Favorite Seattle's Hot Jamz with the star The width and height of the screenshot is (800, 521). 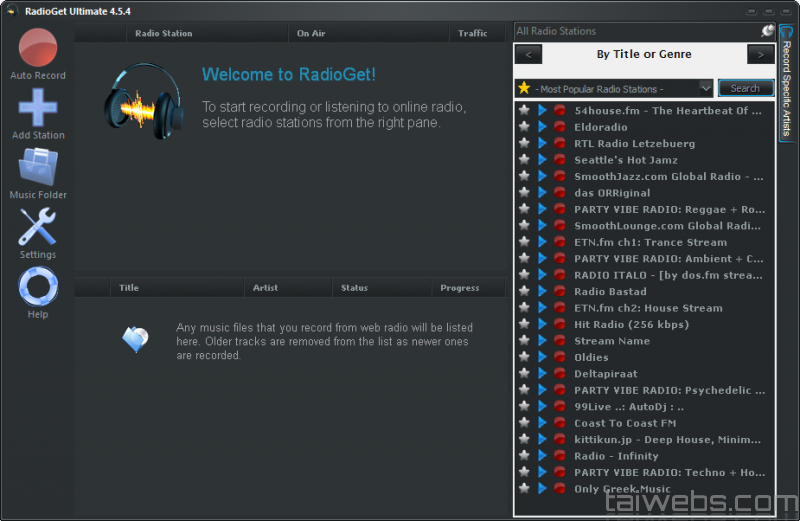point(524,160)
